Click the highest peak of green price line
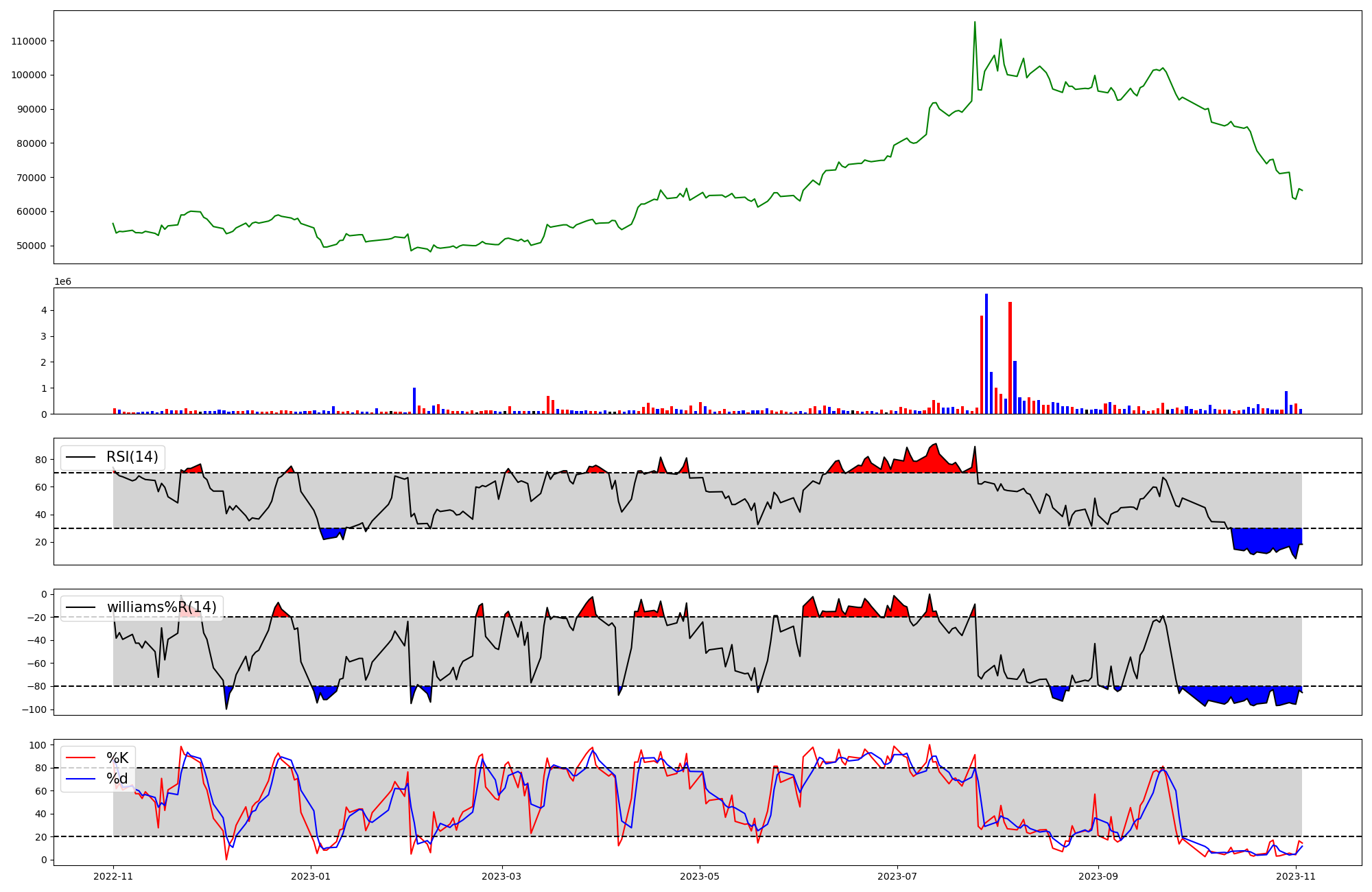Screen dimensions: 1372x892 coord(975,23)
